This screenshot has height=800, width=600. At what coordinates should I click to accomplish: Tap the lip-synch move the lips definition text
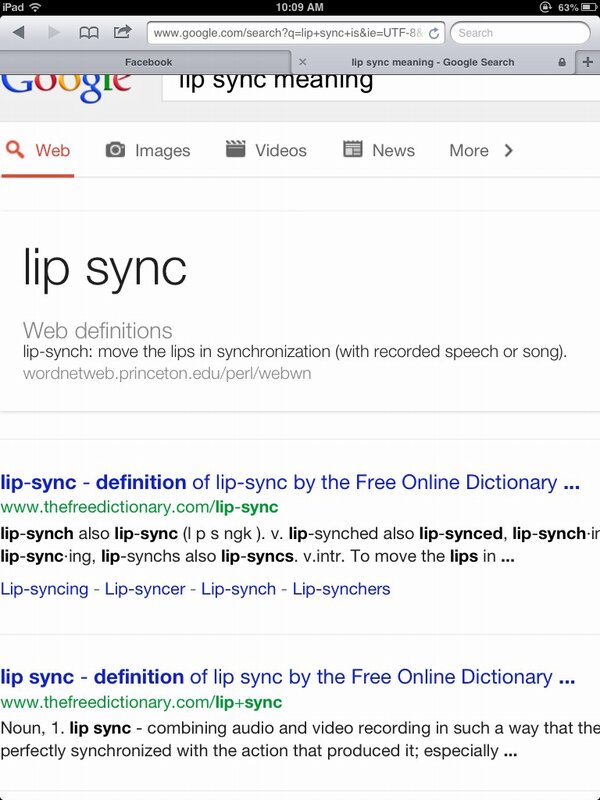point(295,352)
